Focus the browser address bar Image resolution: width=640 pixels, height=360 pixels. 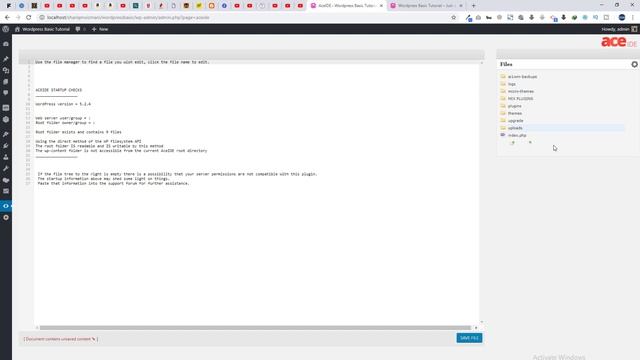coord(245,18)
